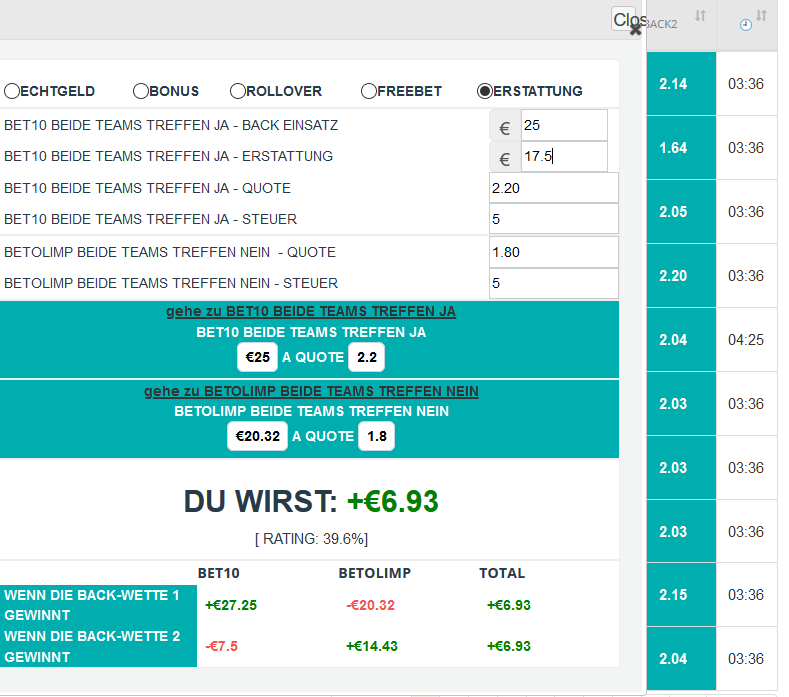Sort by the BACK2 column arrows

[x=700, y=16]
